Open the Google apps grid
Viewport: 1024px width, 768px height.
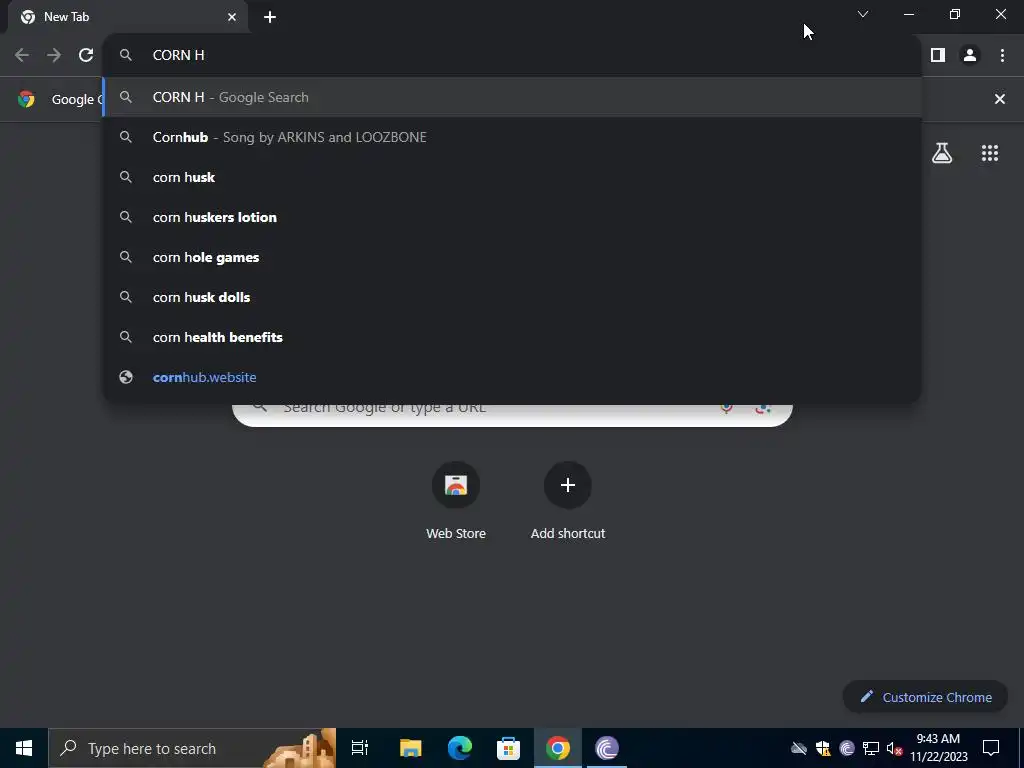(x=990, y=153)
